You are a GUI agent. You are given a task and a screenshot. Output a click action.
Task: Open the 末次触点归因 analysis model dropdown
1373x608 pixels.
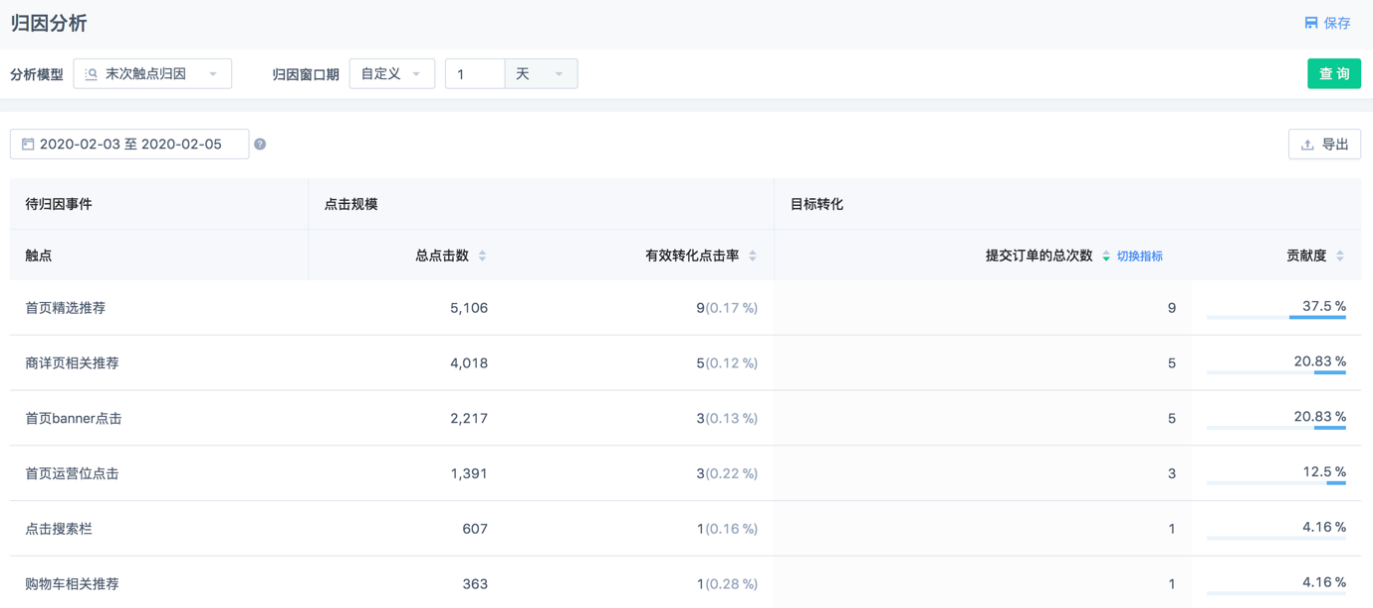click(152, 73)
